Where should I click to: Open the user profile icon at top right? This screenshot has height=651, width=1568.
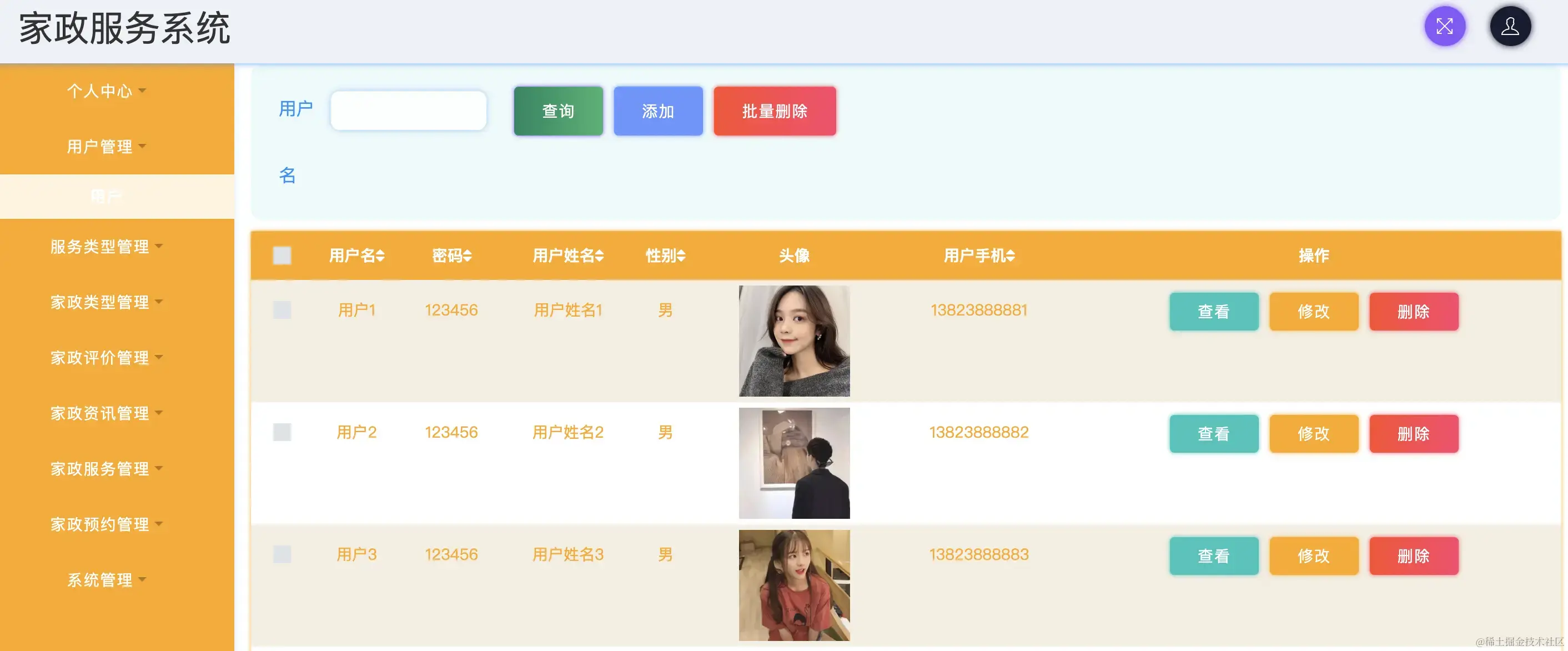[x=1510, y=26]
